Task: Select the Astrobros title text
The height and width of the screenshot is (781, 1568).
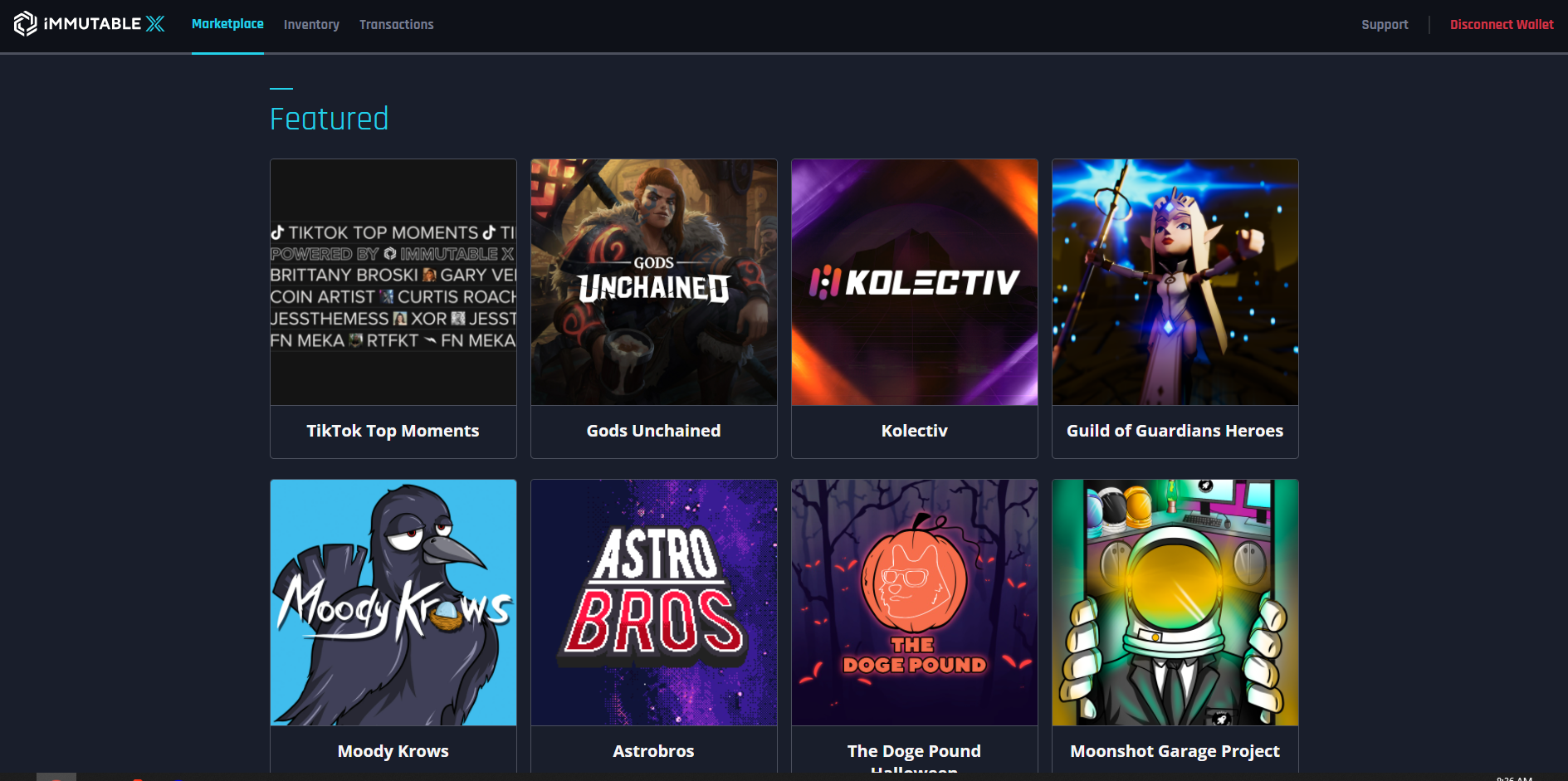Action: (x=654, y=751)
